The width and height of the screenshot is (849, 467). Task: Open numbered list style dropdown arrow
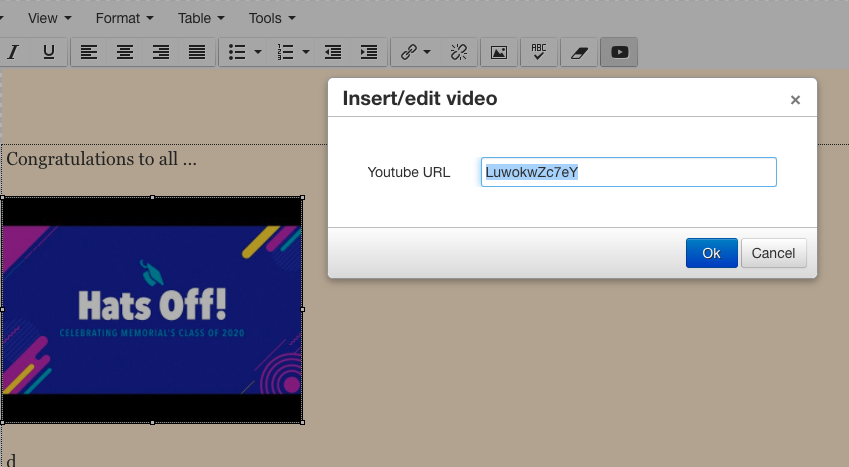click(306, 52)
